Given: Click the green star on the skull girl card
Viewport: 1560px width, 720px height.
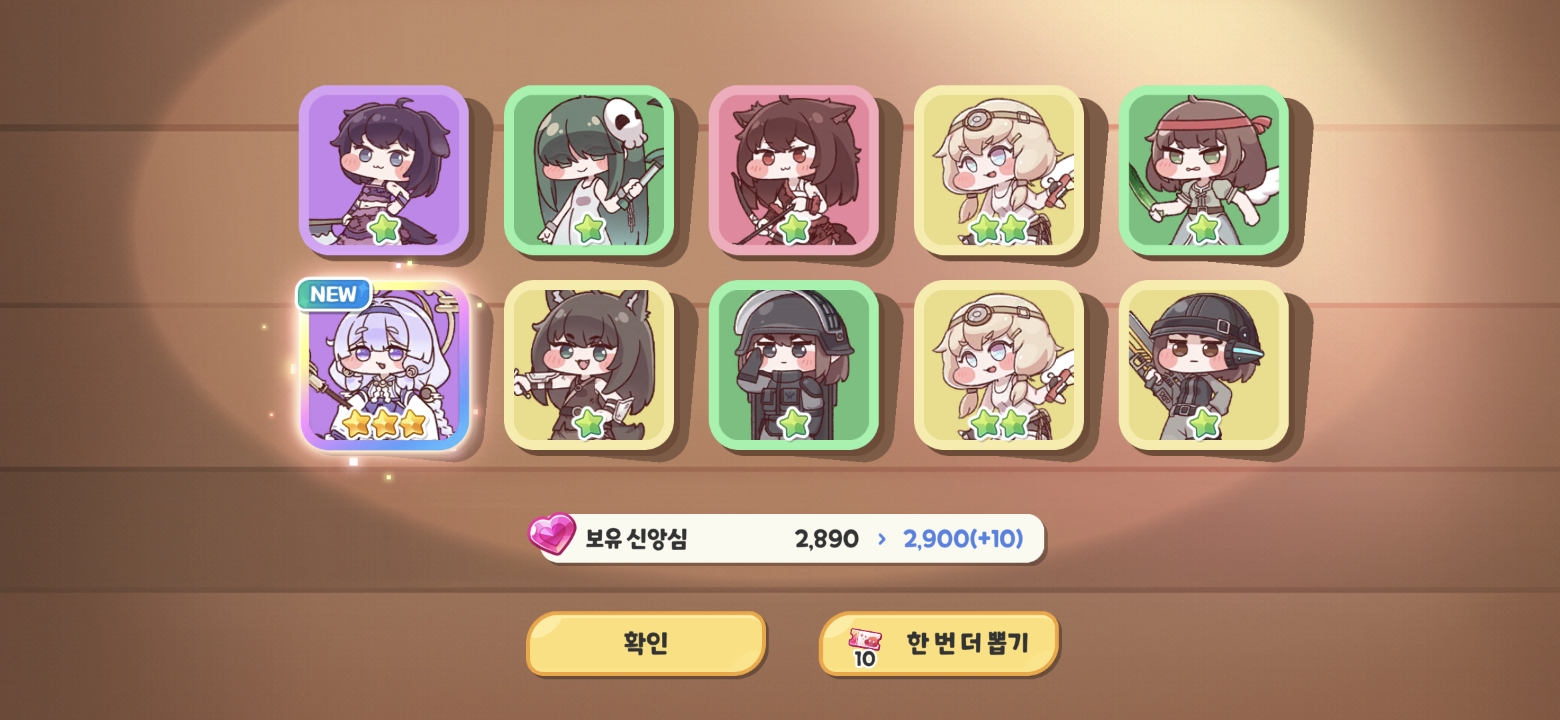Looking at the screenshot, I should click(590, 229).
